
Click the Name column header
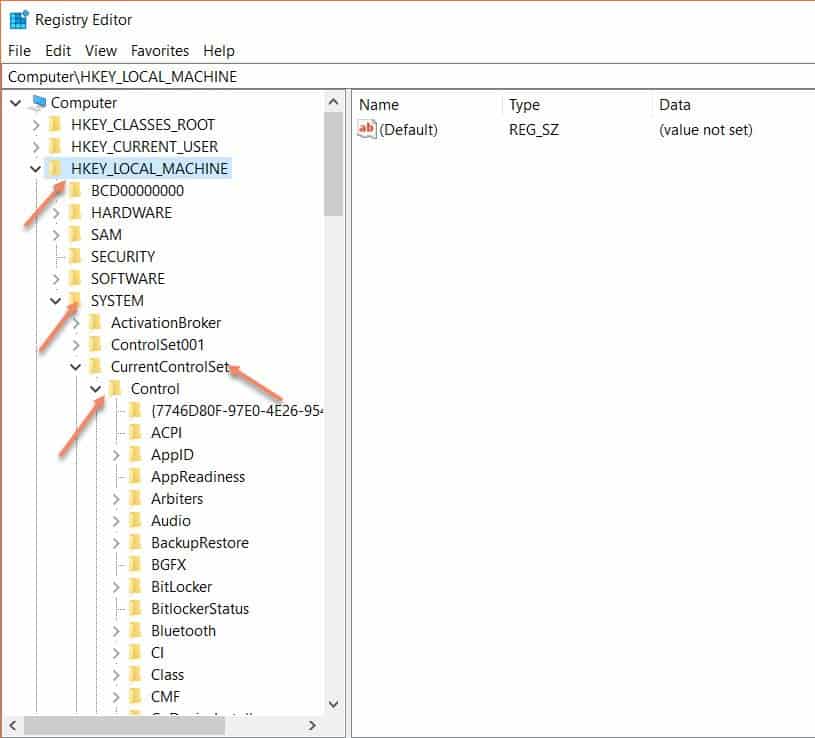pos(379,105)
